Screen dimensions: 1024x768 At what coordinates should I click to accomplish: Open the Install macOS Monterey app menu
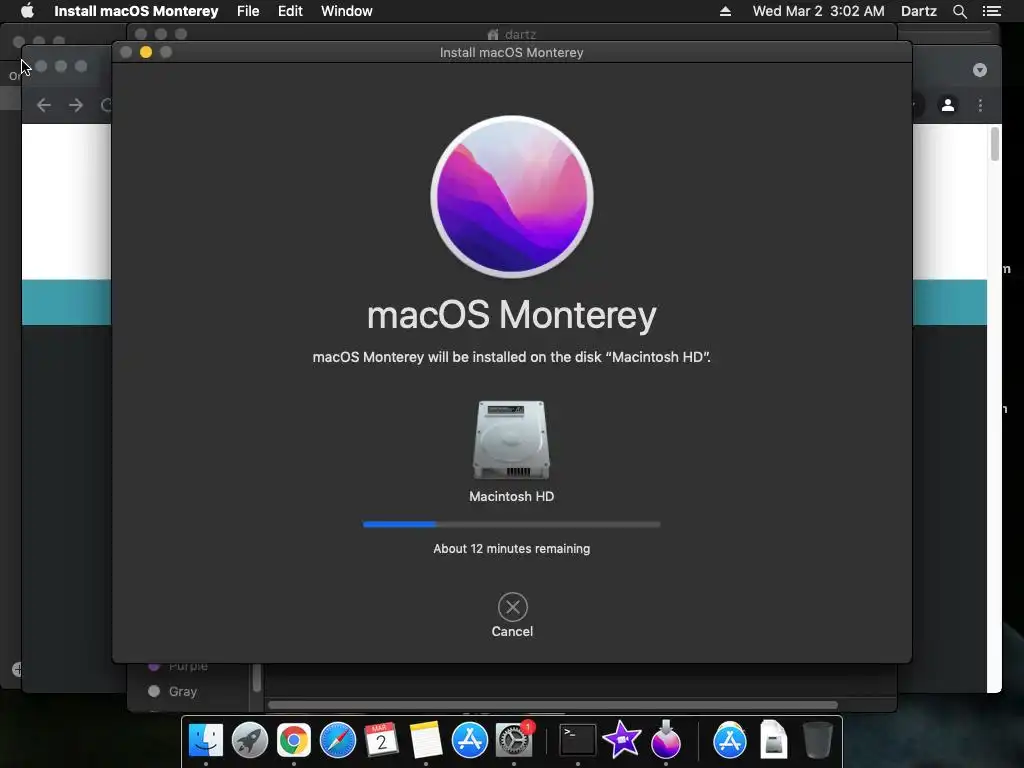136,11
